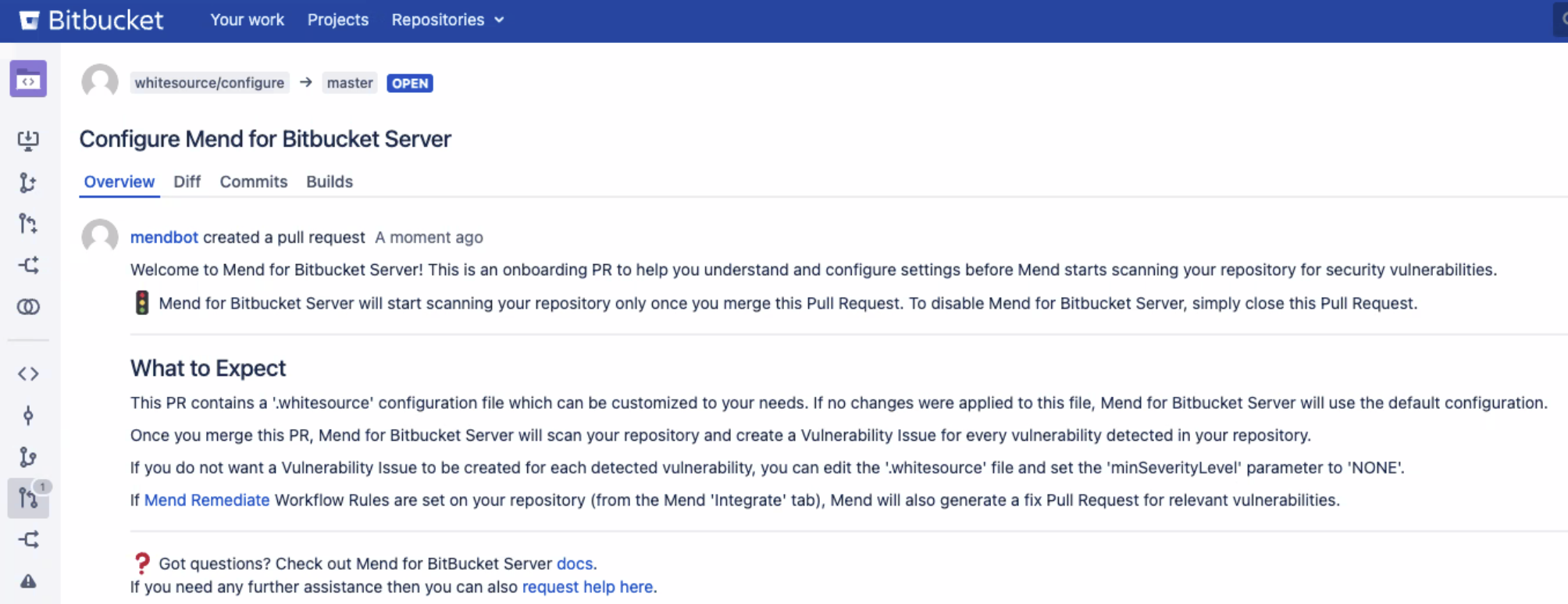Click the Clone icon in sidebar
Viewport: 1568px width, 604px height.
pos(28,141)
